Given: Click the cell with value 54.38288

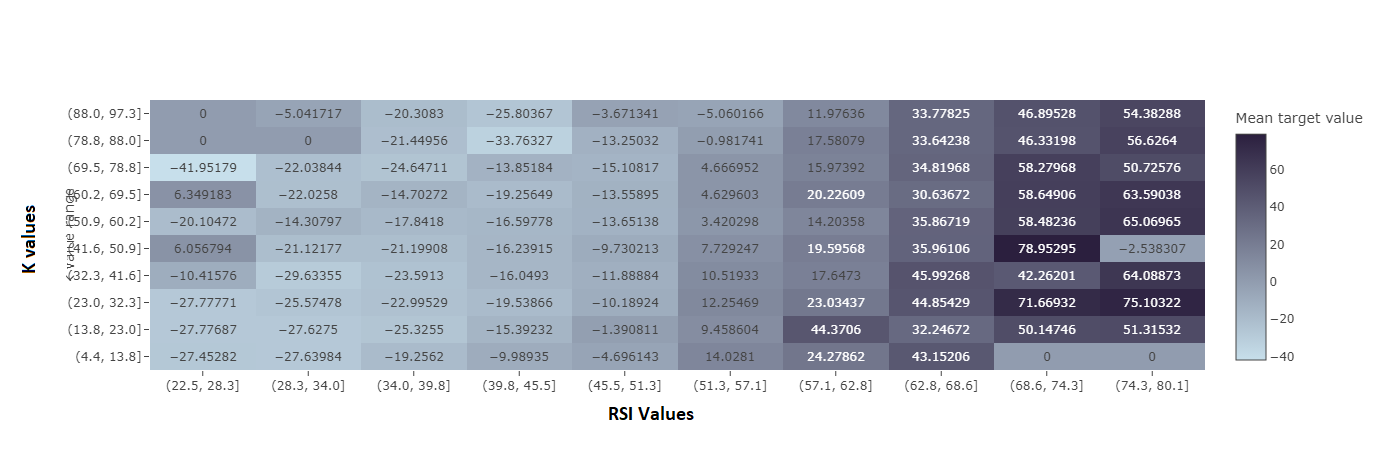Looking at the screenshot, I should click(x=1152, y=113).
